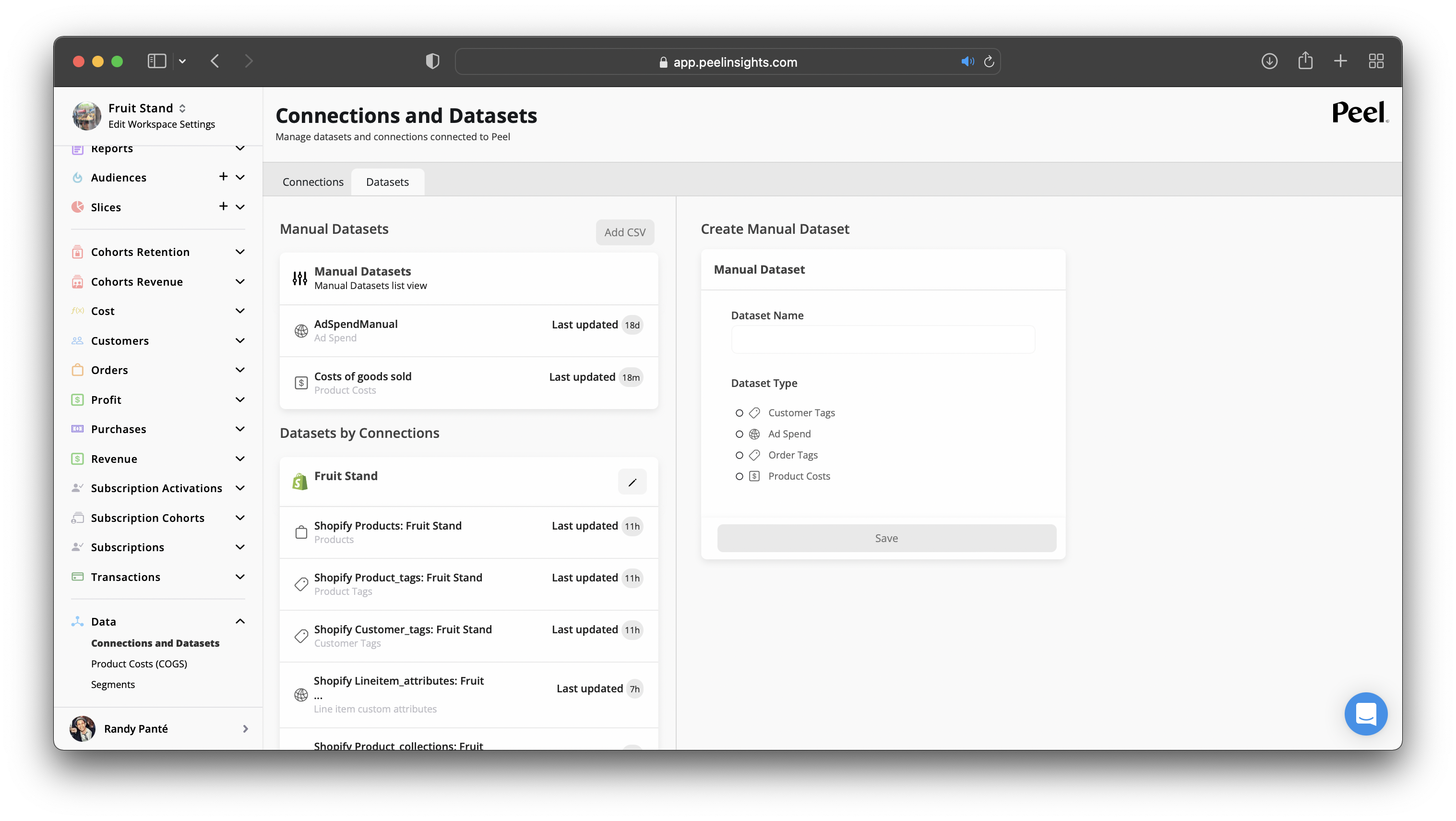Reload the page using the refresh icon
The width and height of the screenshot is (1456, 821).
click(989, 61)
